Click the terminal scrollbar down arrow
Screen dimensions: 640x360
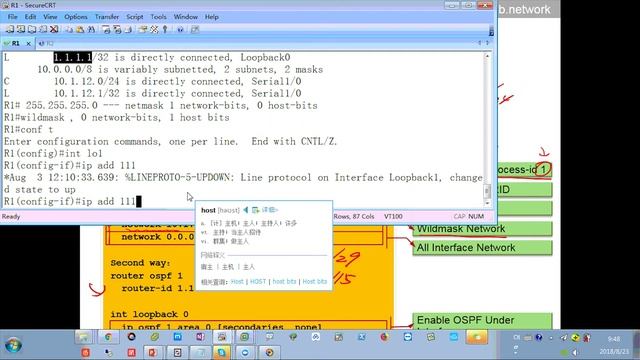click(487, 203)
